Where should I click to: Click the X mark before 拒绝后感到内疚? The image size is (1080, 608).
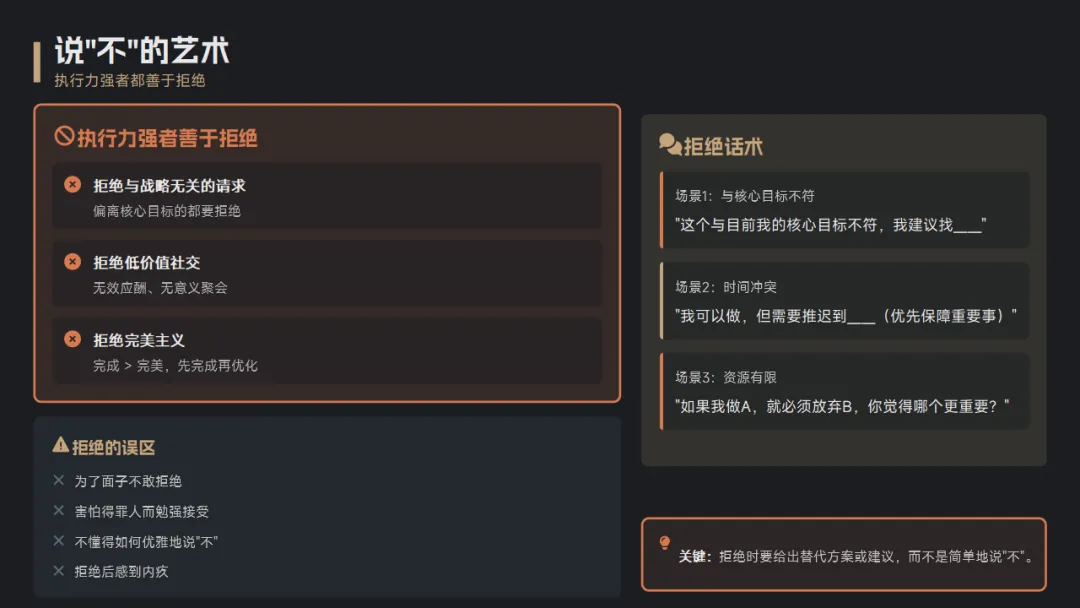[59, 571]
